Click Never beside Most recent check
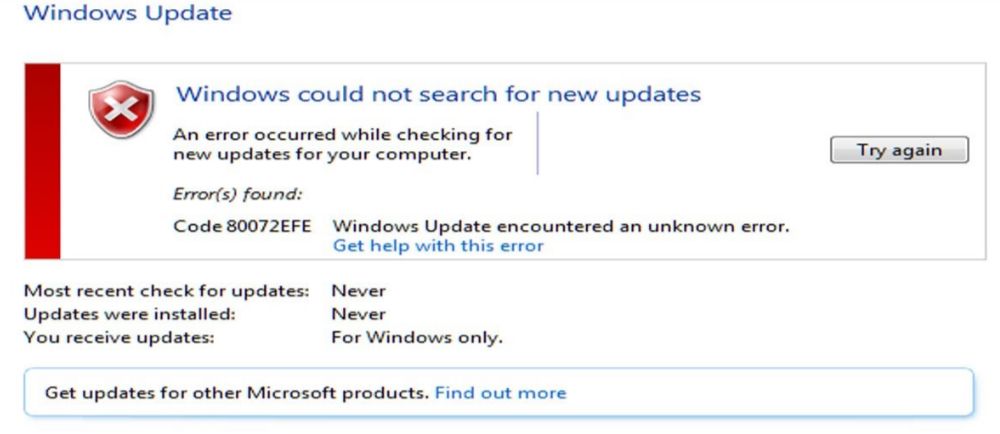This screenshot has height=434, width=1000. click(x=358, y=291)
